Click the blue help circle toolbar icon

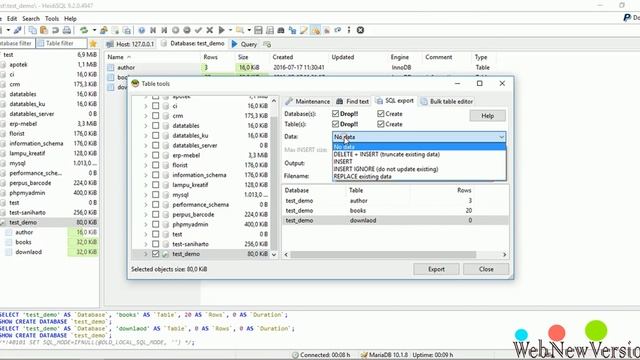pyautogui.click(x=142, y=30)
